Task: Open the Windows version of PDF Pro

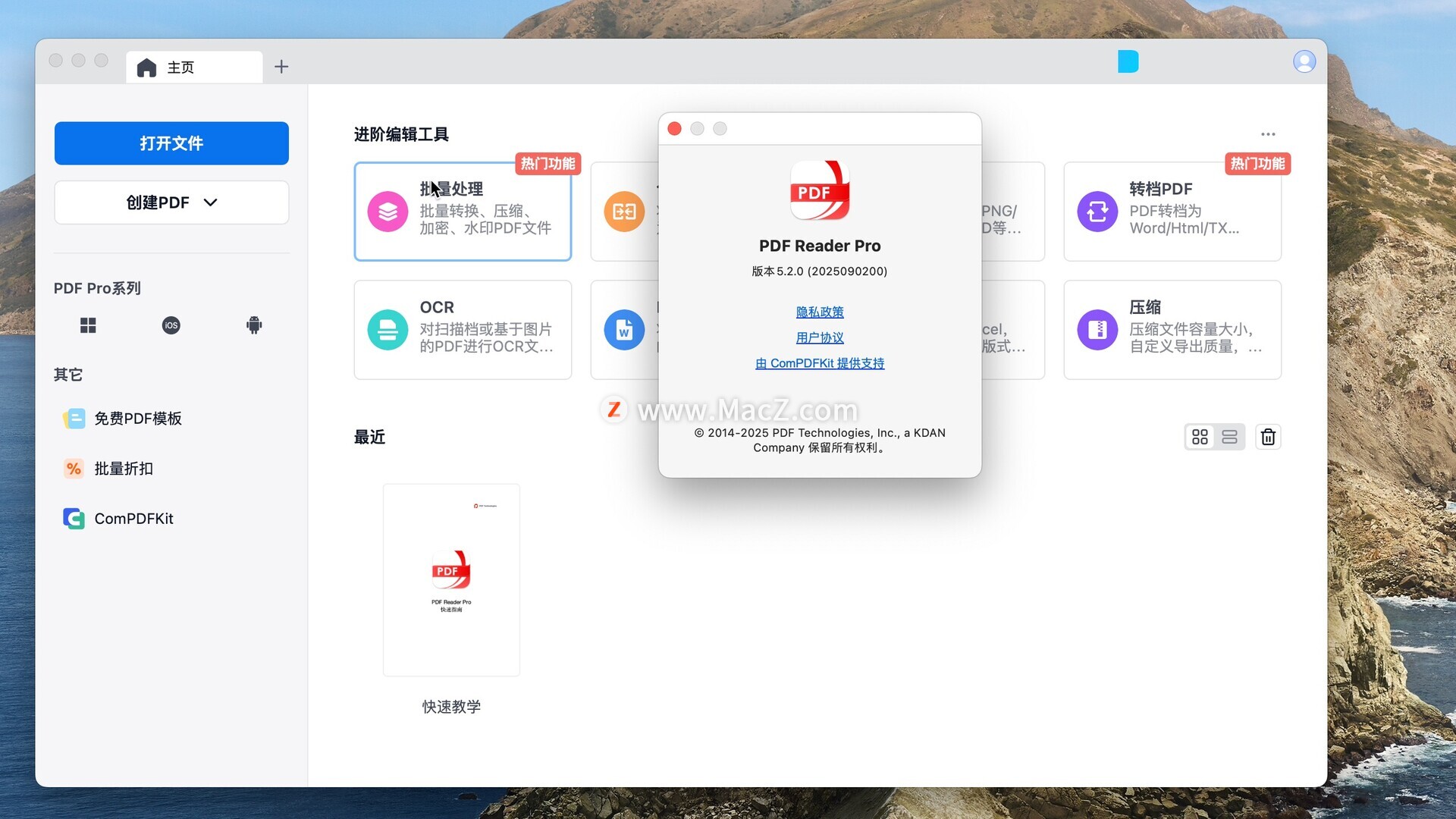Action: [88, 325]
